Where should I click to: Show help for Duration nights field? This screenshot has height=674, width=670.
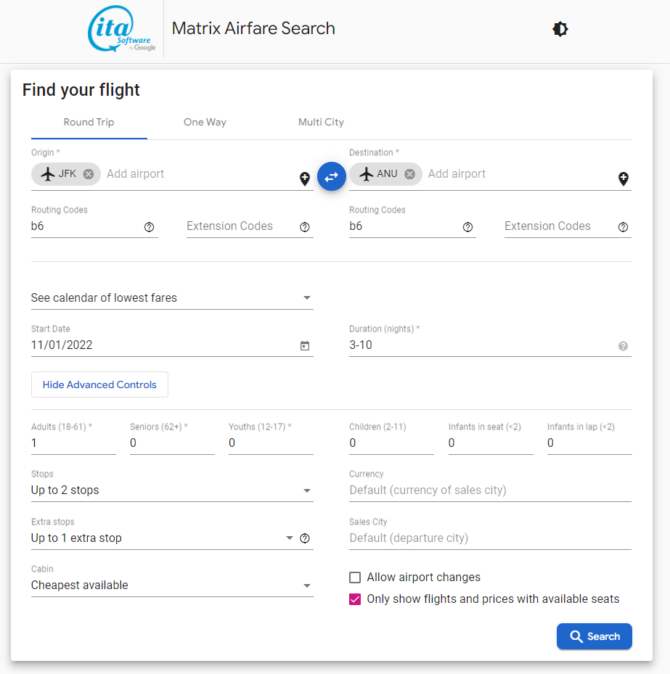coord(623,346)
